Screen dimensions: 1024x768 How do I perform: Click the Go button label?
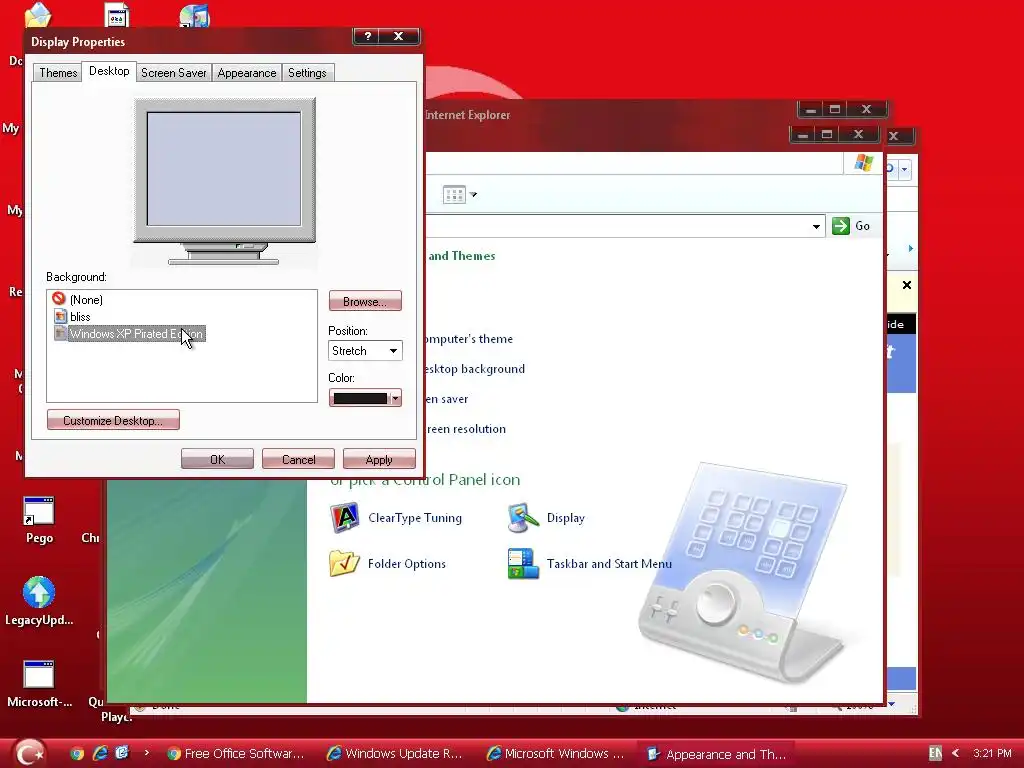862,226
